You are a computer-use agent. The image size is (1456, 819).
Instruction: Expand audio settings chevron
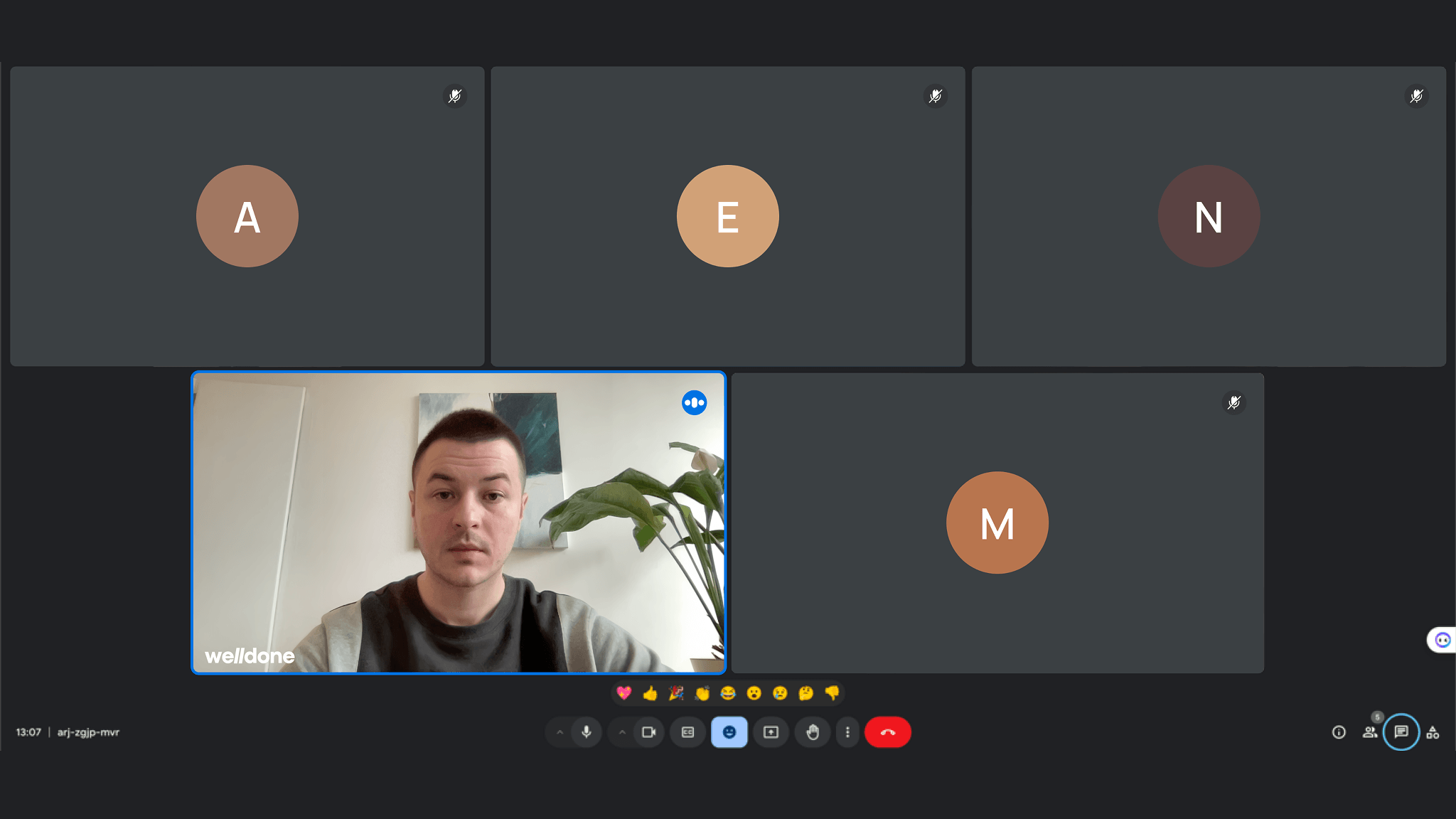pos(560,732)
